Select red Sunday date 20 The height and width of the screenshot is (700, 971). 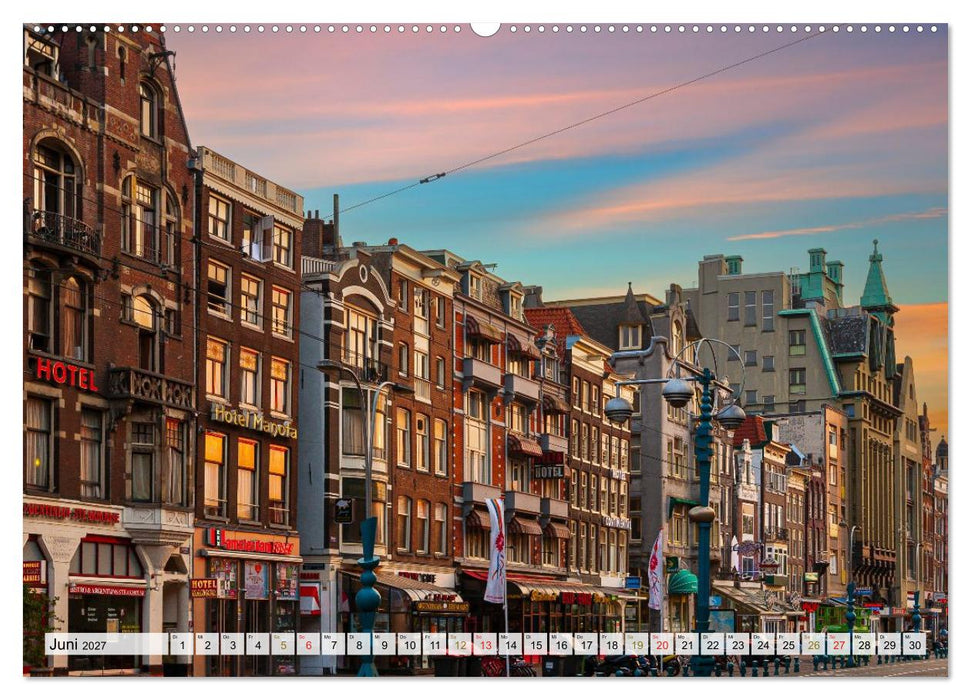point(663,644)
